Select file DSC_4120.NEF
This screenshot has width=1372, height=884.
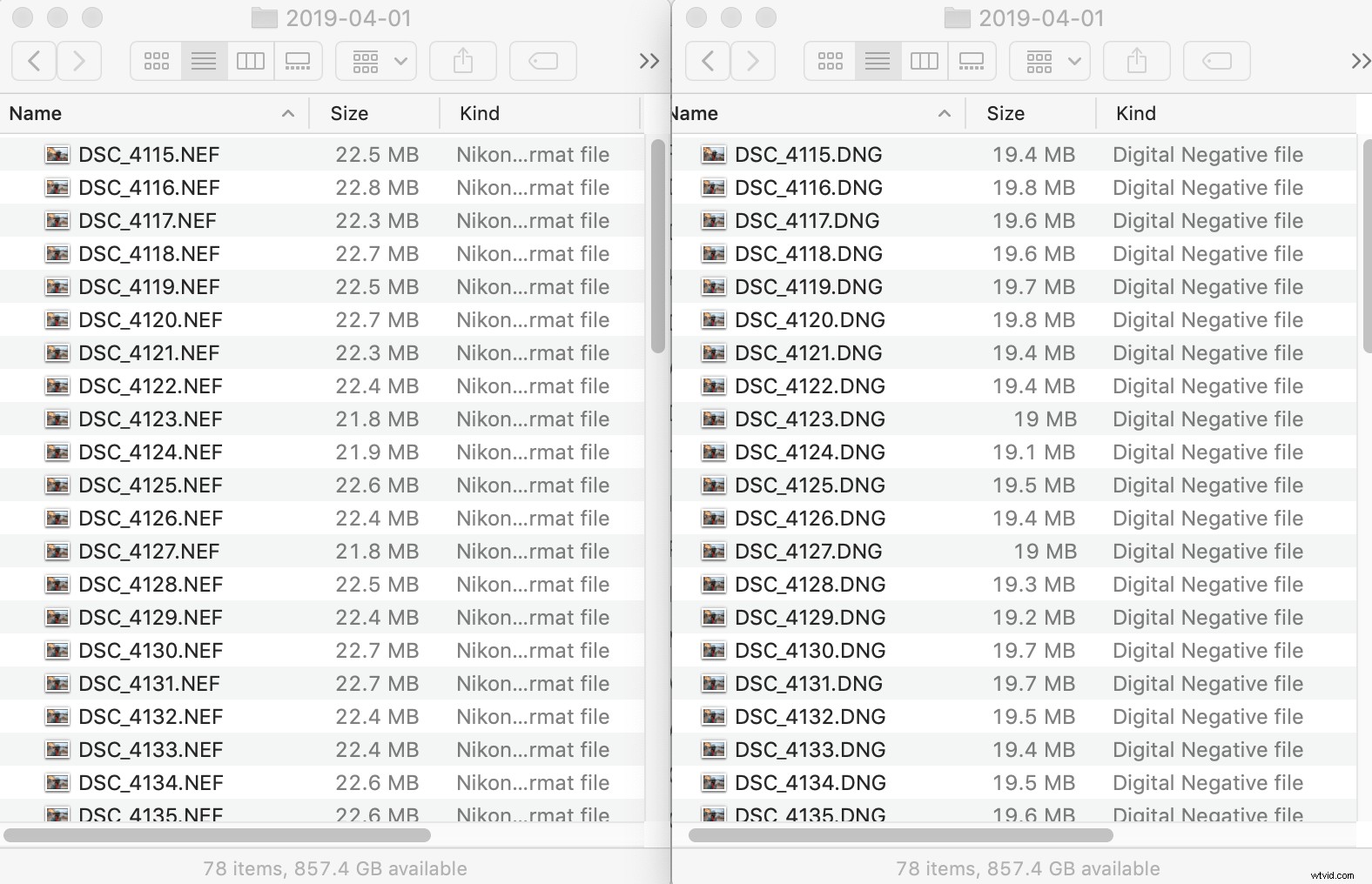click(150, 320)
